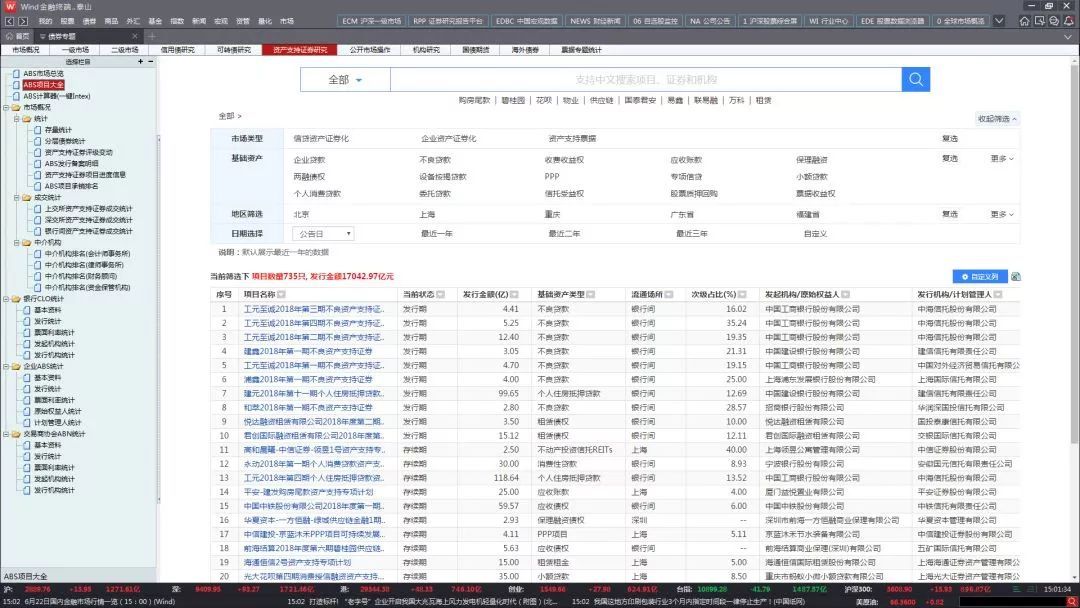The image size is (1080, 608).
Task: Click the filter icon on 基础资产类型 column
Action: (x=591, y=294)
